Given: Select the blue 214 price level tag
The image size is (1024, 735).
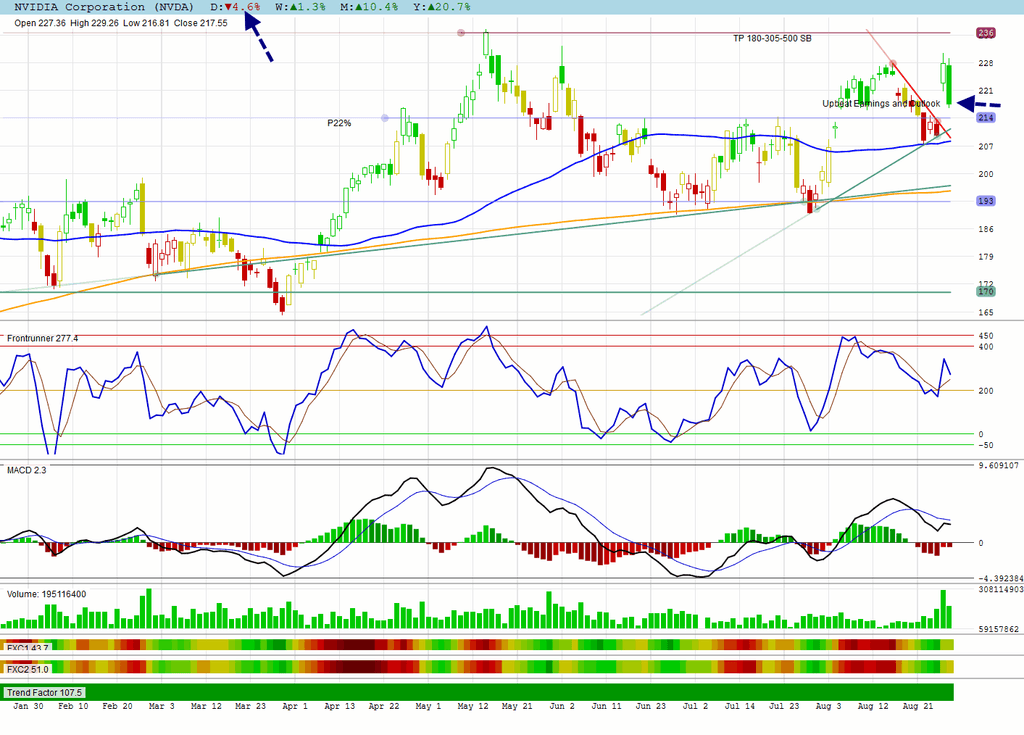Looking at the screenshot, I should [985, 118].
